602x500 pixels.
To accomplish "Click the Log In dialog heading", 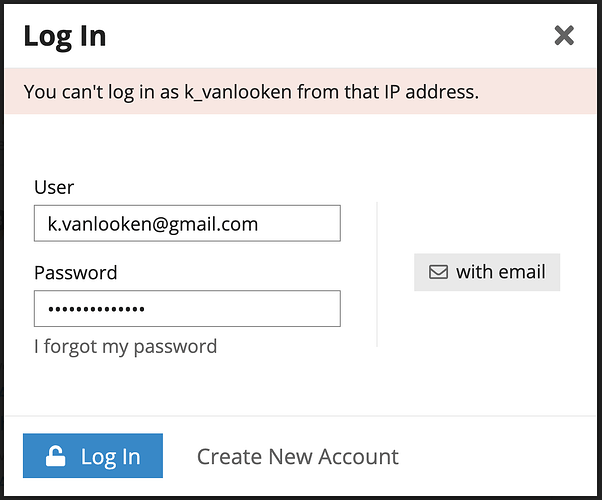I will click(64, 36).
